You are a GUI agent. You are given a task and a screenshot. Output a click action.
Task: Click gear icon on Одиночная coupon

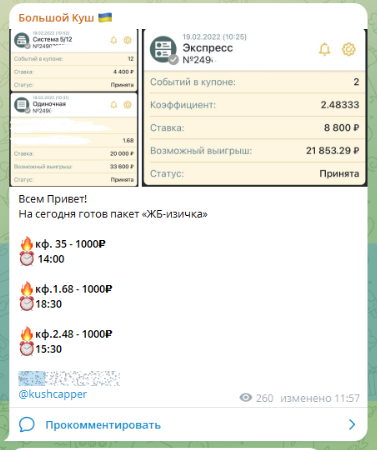click(x=127, y=105)
